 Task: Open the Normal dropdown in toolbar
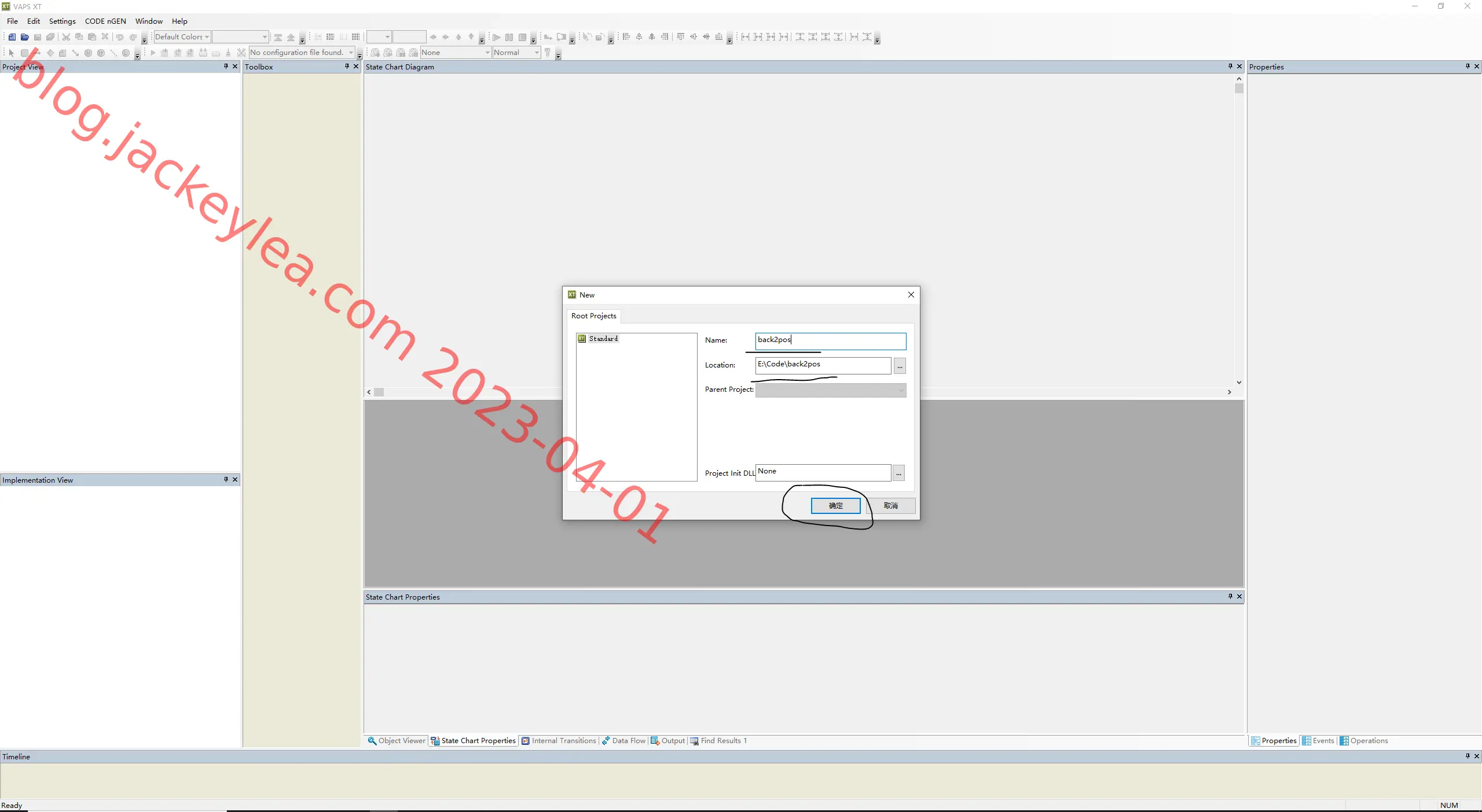[516, 53]
